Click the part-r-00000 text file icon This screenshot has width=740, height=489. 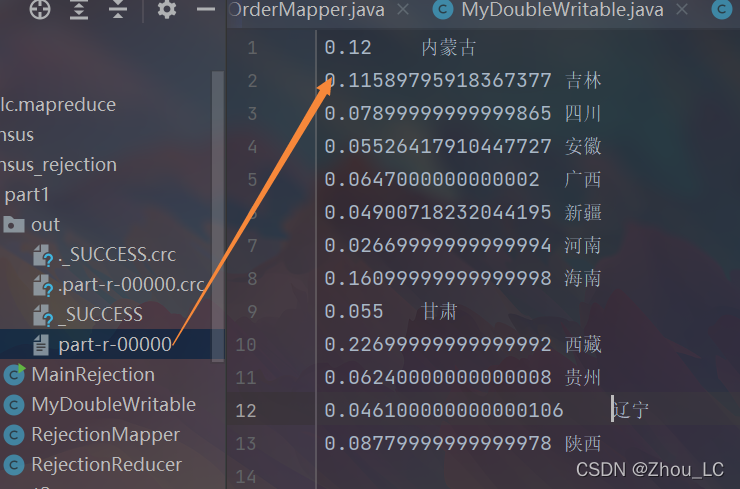(x=41, y=345)
